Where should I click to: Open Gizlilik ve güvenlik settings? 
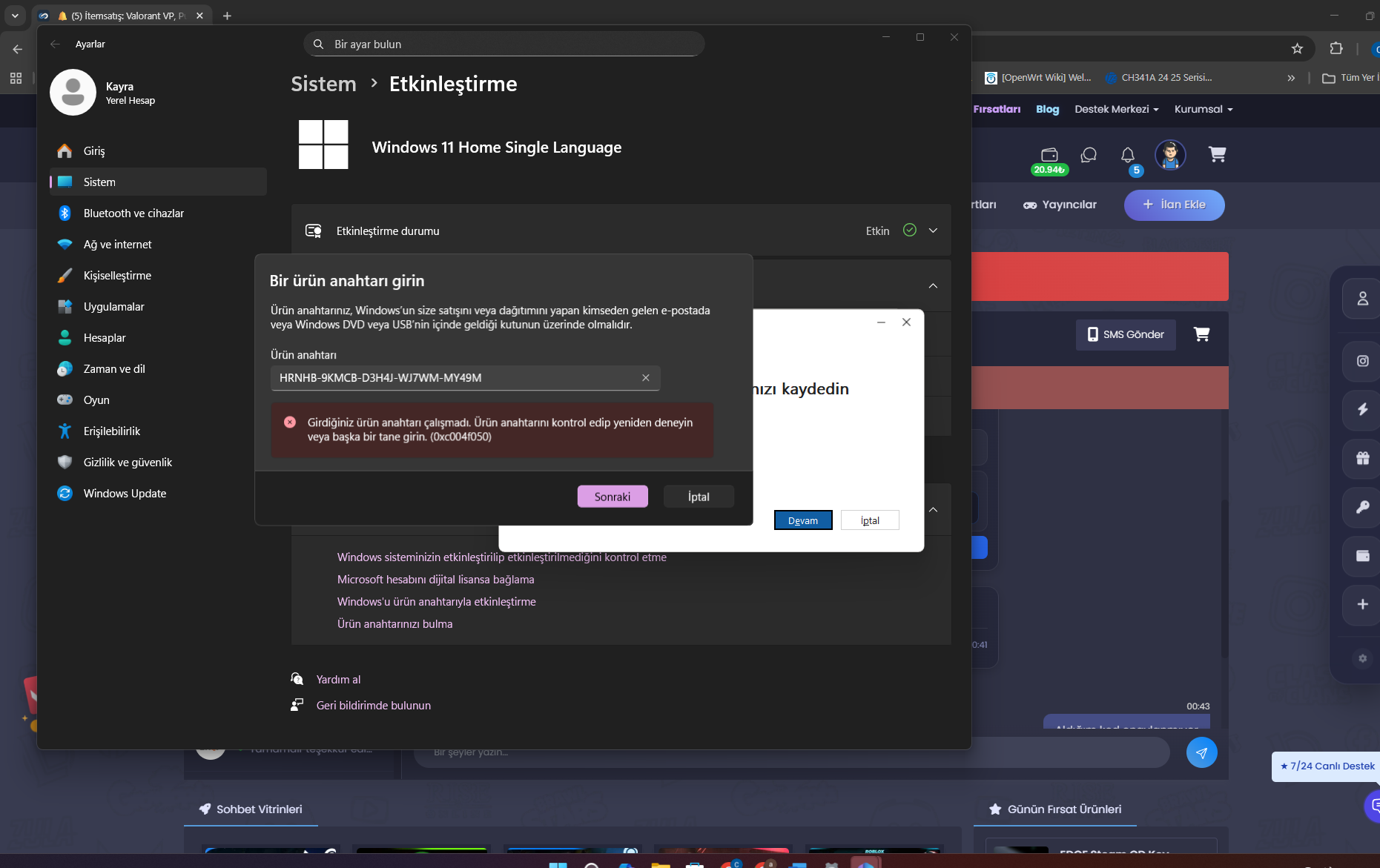158,463
